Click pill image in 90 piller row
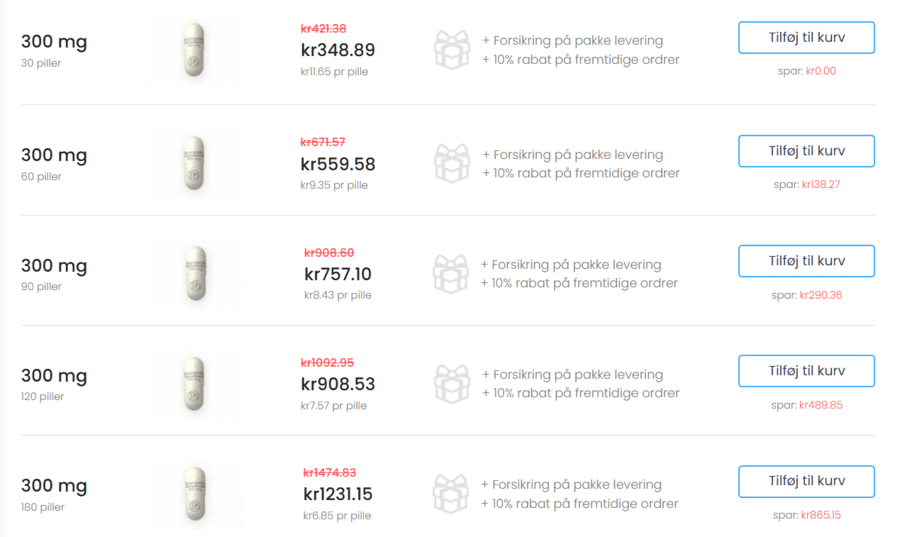The width and height of the screenshot is (900, 537). 194,274
